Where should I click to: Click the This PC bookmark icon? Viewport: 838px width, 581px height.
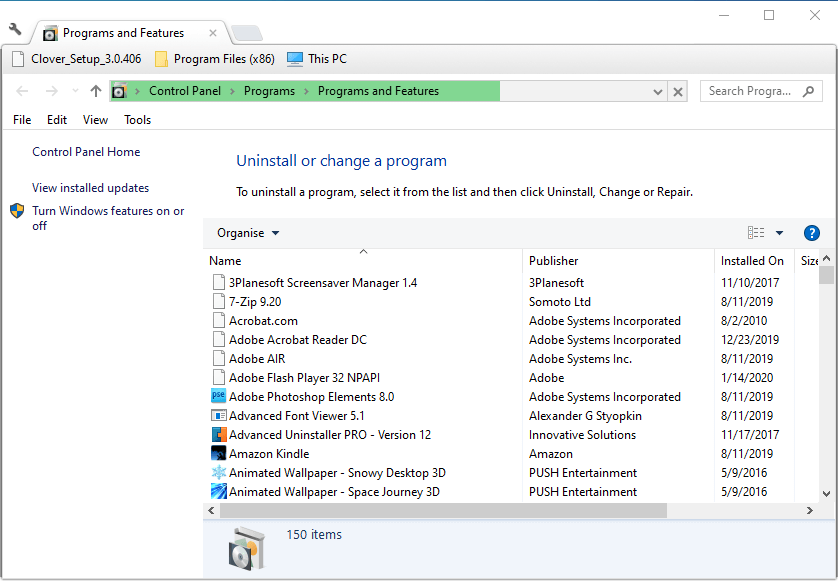point(293,58)
